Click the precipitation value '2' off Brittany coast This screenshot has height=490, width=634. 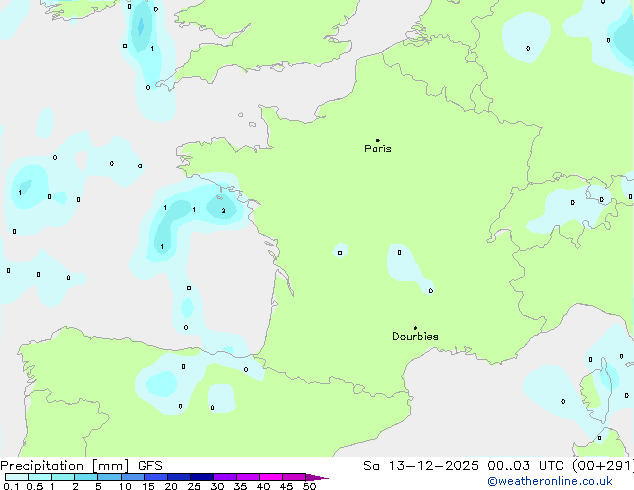point(223,211)
